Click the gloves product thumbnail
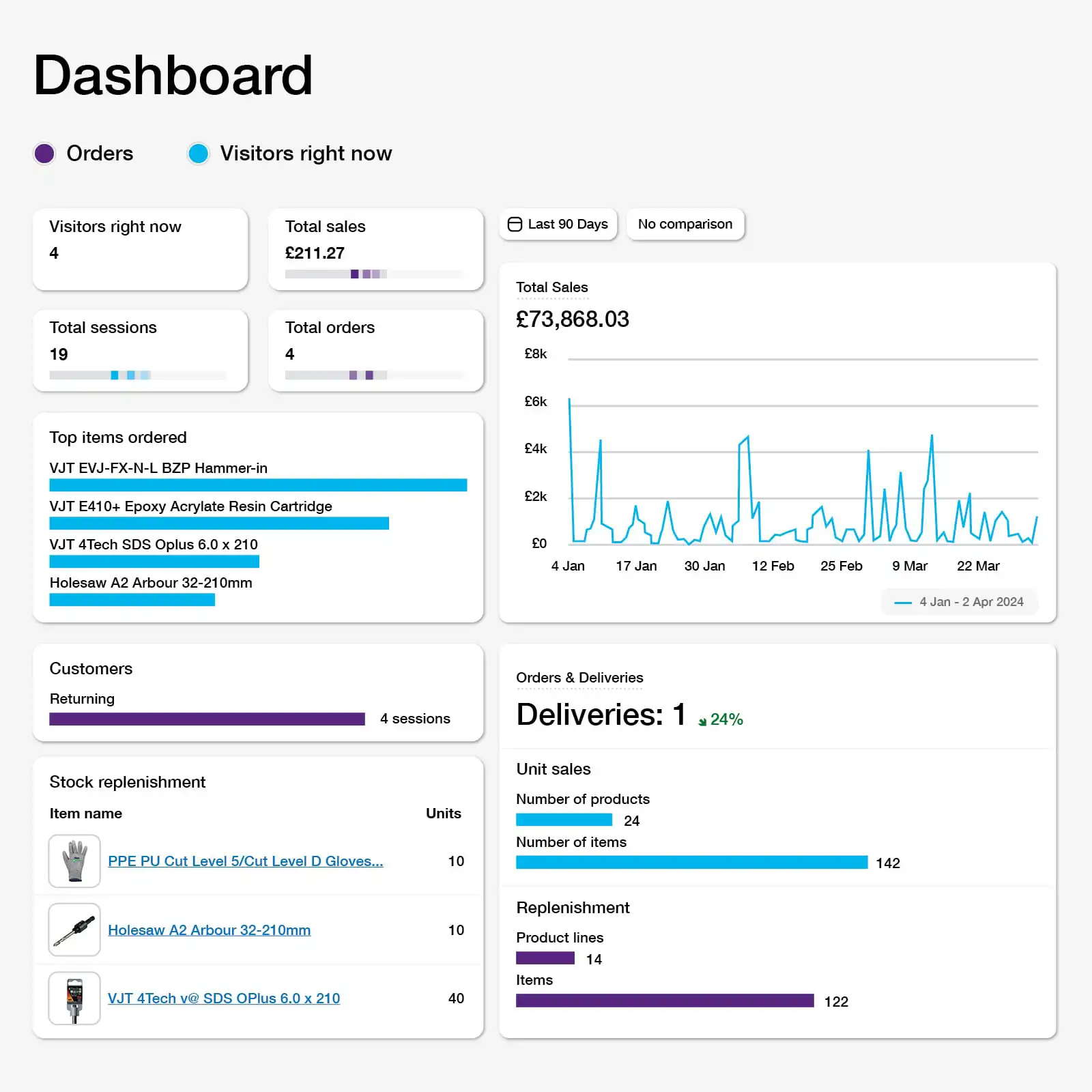Screen dimensions: 1092x1092 74,861
